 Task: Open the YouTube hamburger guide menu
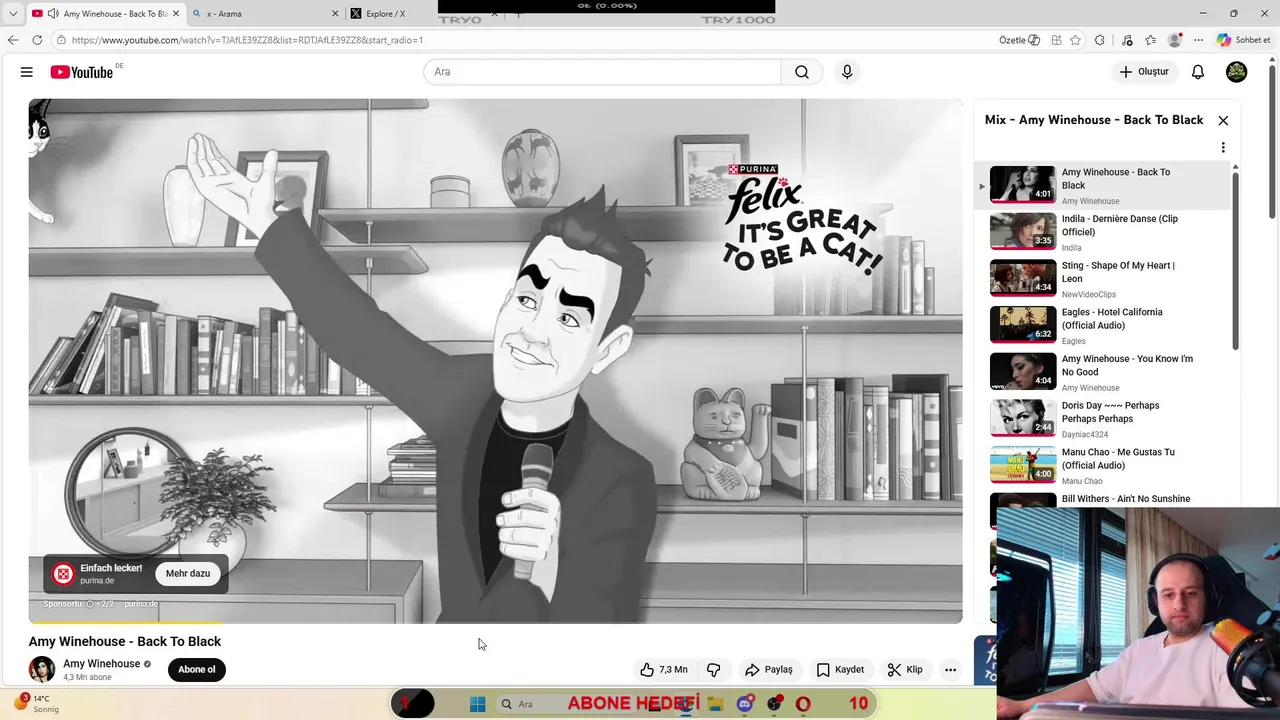tap(27, 72)
